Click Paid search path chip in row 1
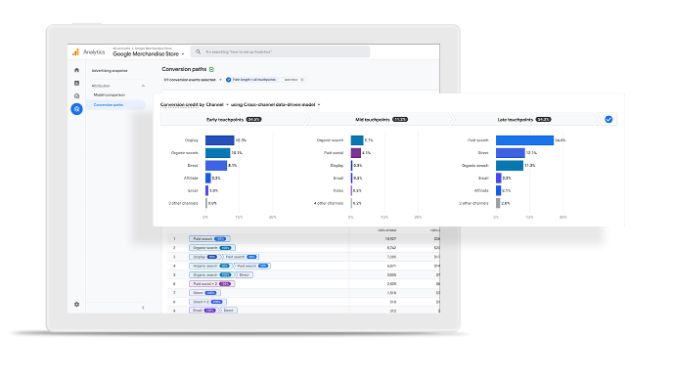Screen dimensions: 679x391 [x=210, y=239]
